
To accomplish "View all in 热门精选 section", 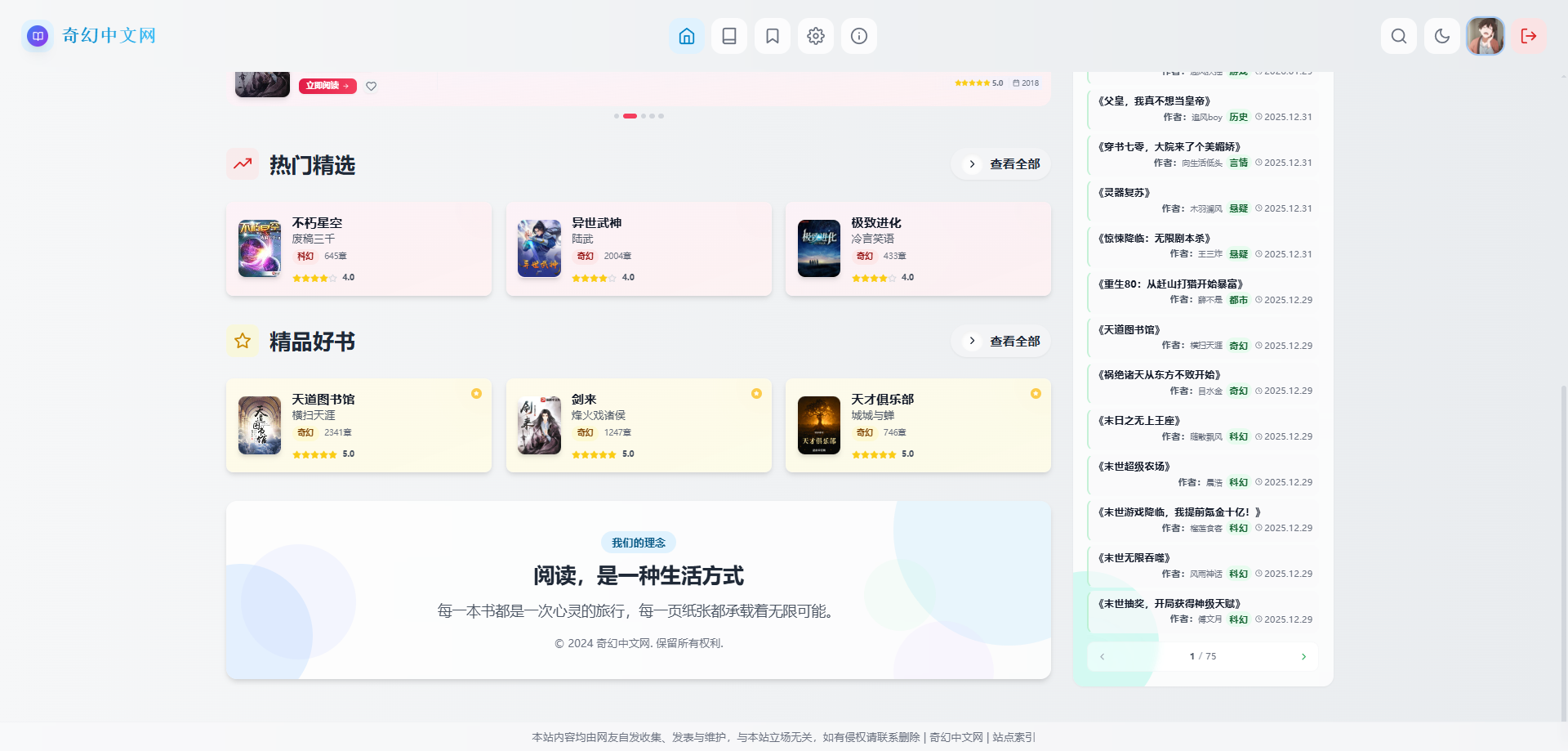I will 1000,164.
